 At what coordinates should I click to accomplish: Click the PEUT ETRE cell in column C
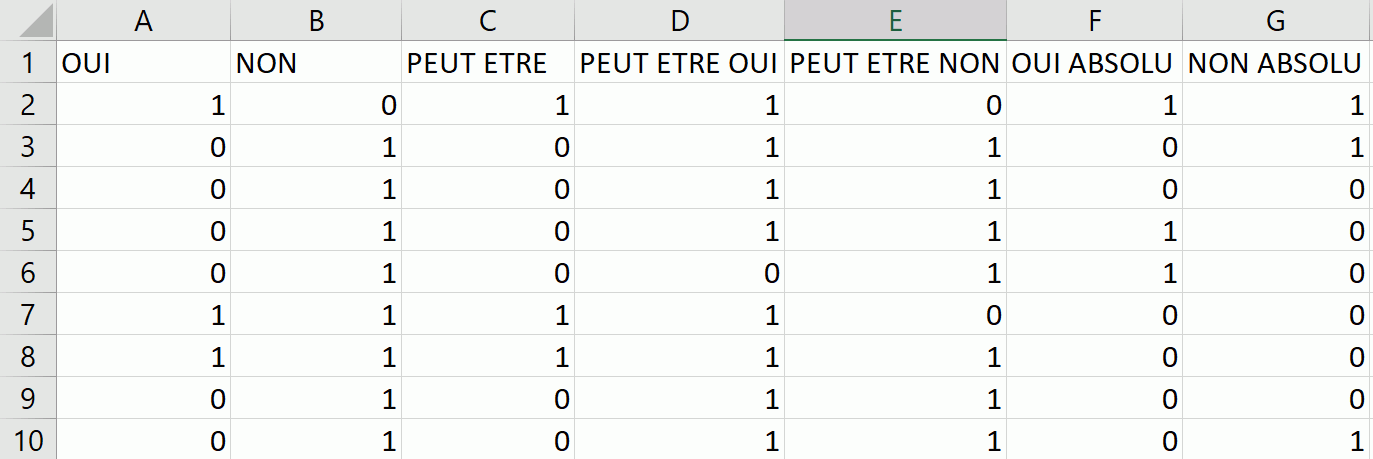point(487,63)
